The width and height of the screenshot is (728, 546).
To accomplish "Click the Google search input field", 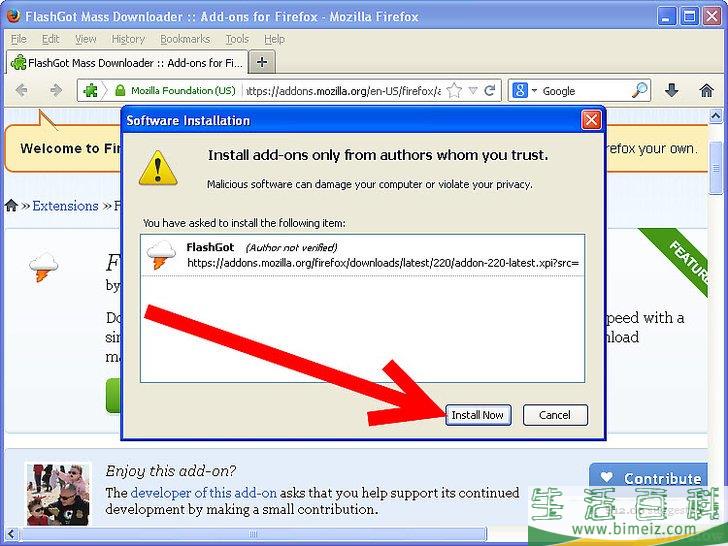I will [584, 91].
